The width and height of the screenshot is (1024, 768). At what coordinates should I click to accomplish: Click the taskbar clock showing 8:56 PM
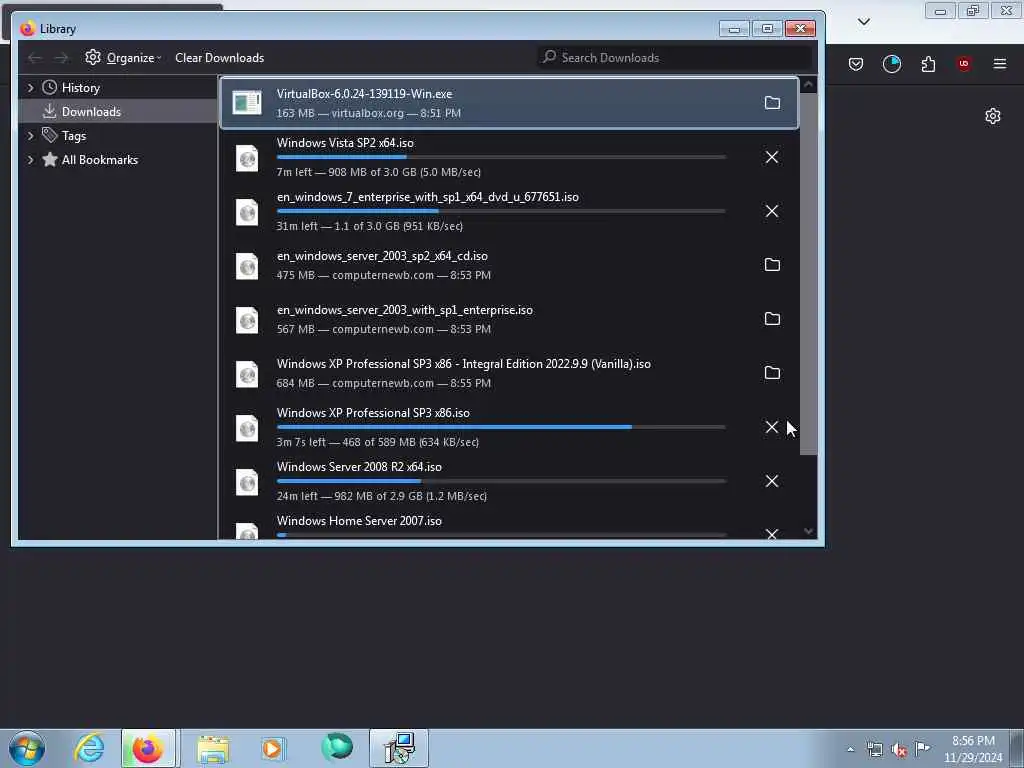point(973,749)
